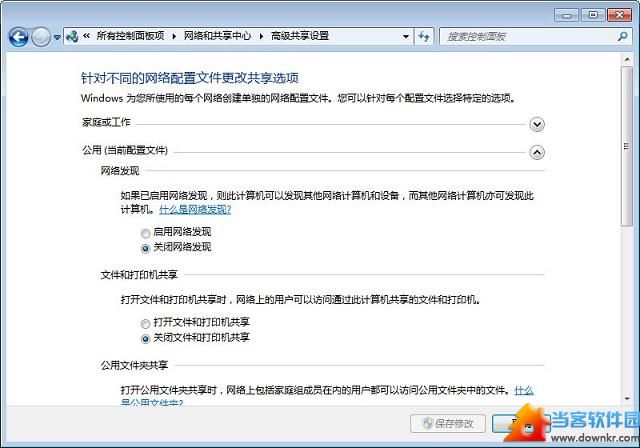Go back with the blue back arrow

18,37
